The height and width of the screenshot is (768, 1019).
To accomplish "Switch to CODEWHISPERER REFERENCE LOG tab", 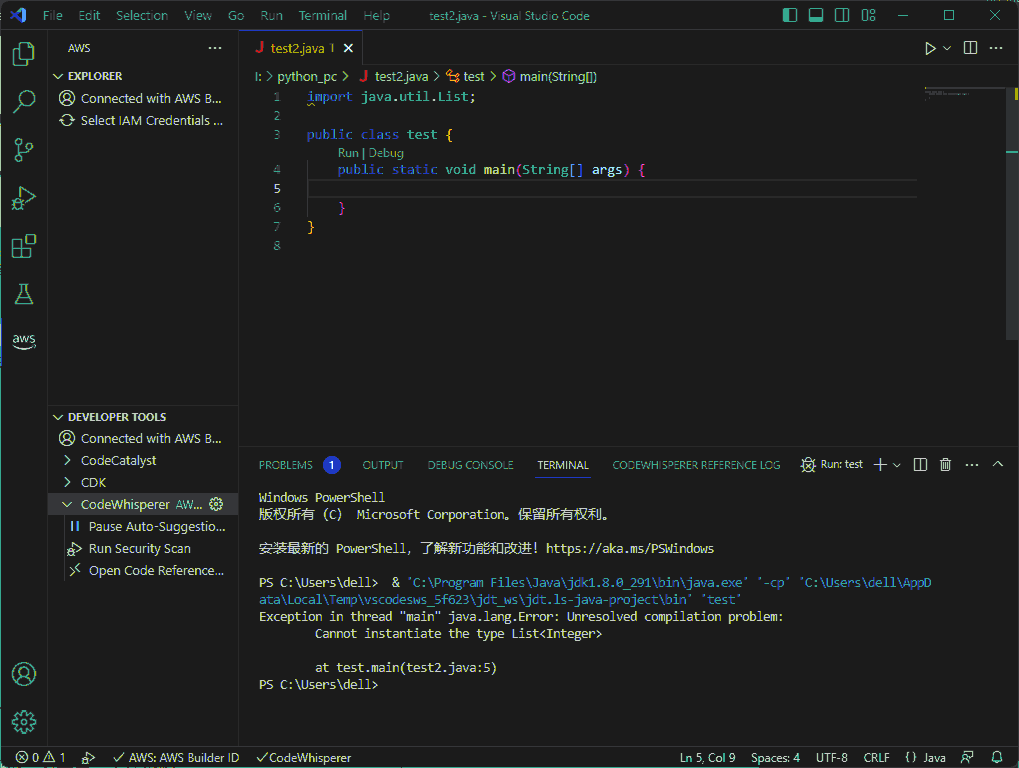I will tap(696, 465).
